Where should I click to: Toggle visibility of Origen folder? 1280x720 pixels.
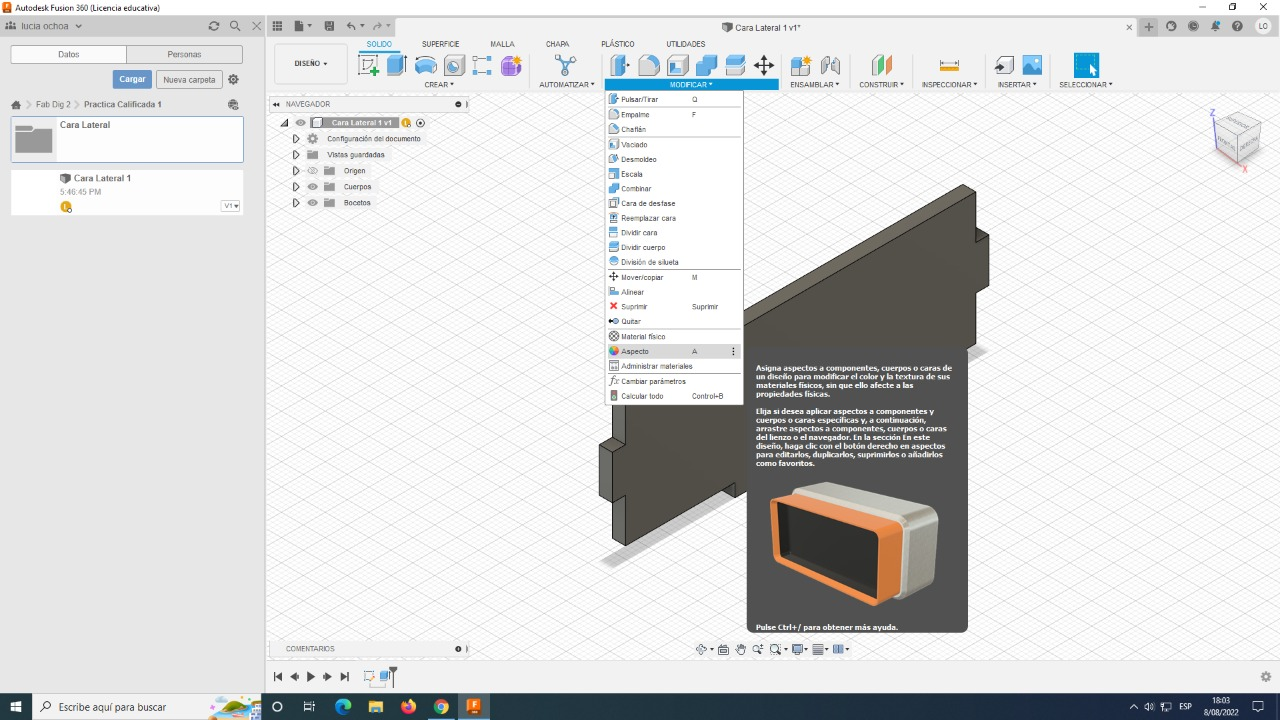click(312, 171)
